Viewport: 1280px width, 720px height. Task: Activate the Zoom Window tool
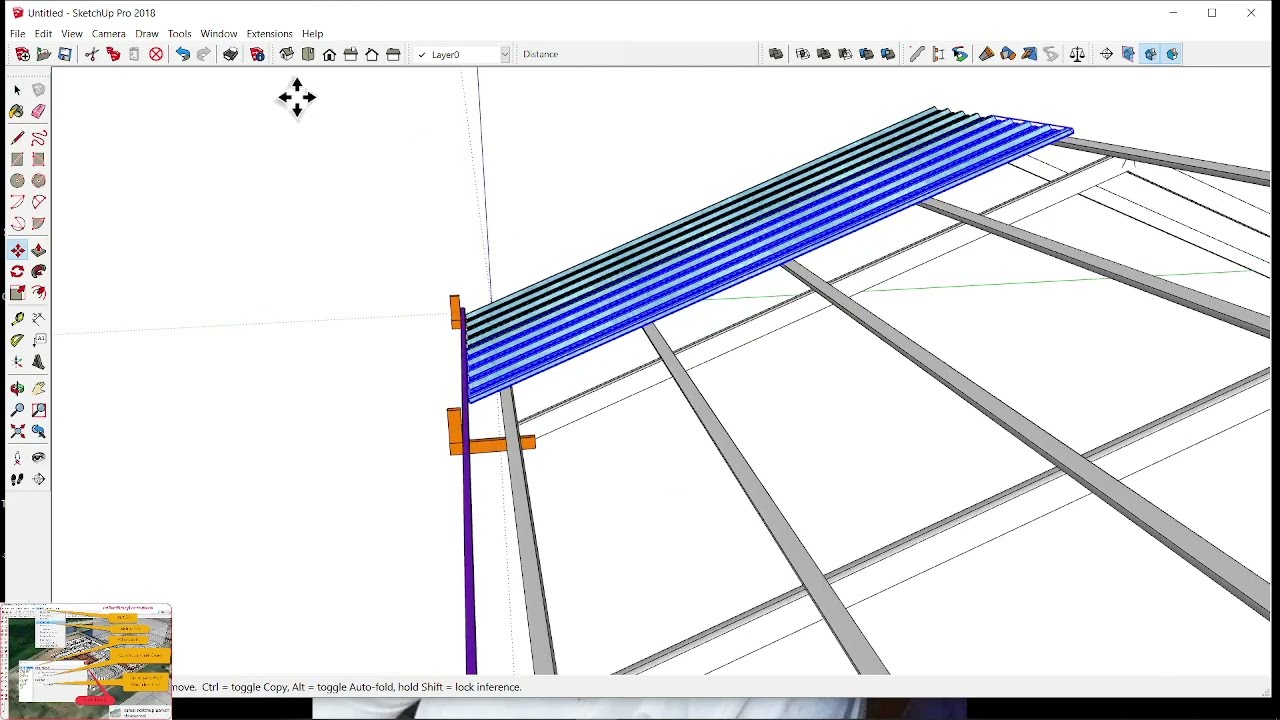[38, 410]
